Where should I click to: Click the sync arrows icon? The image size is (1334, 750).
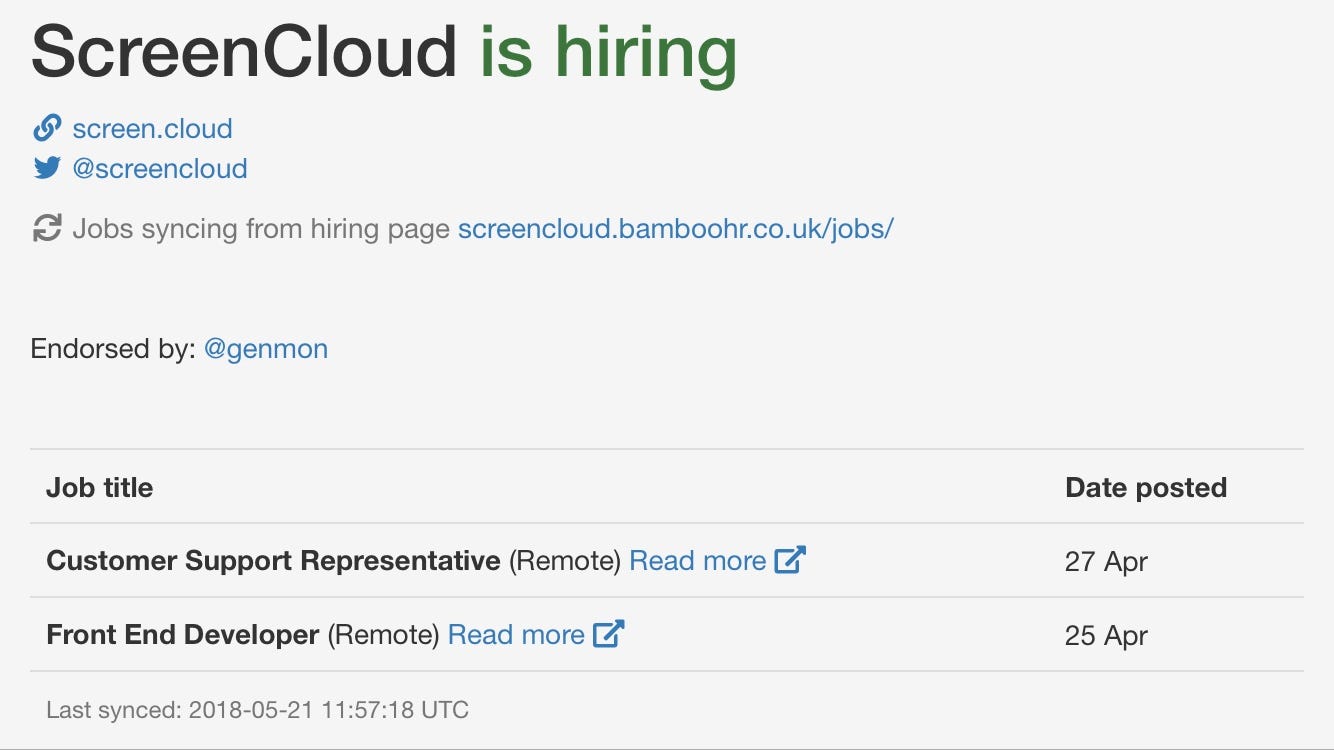click(x=47, y=228)
